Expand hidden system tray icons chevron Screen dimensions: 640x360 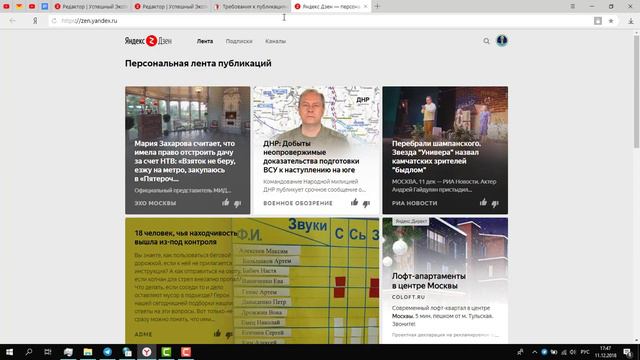[x=534, y=352]
